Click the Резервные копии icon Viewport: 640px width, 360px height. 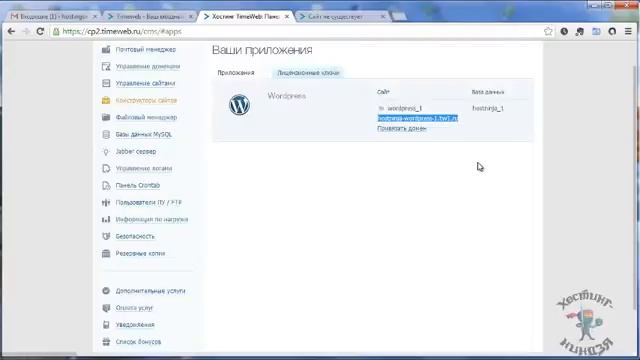click(106, 253)
